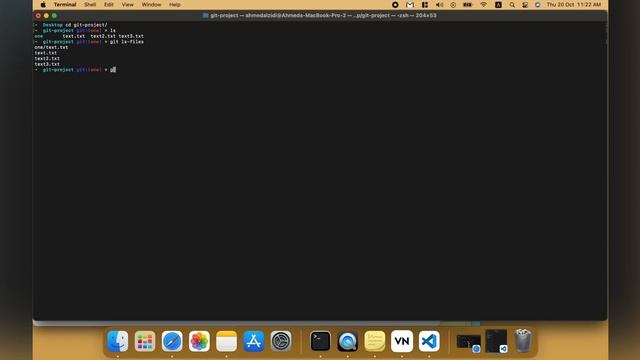Open the Terminal application menu
The image size is (640, 360).
click(65, 5)
